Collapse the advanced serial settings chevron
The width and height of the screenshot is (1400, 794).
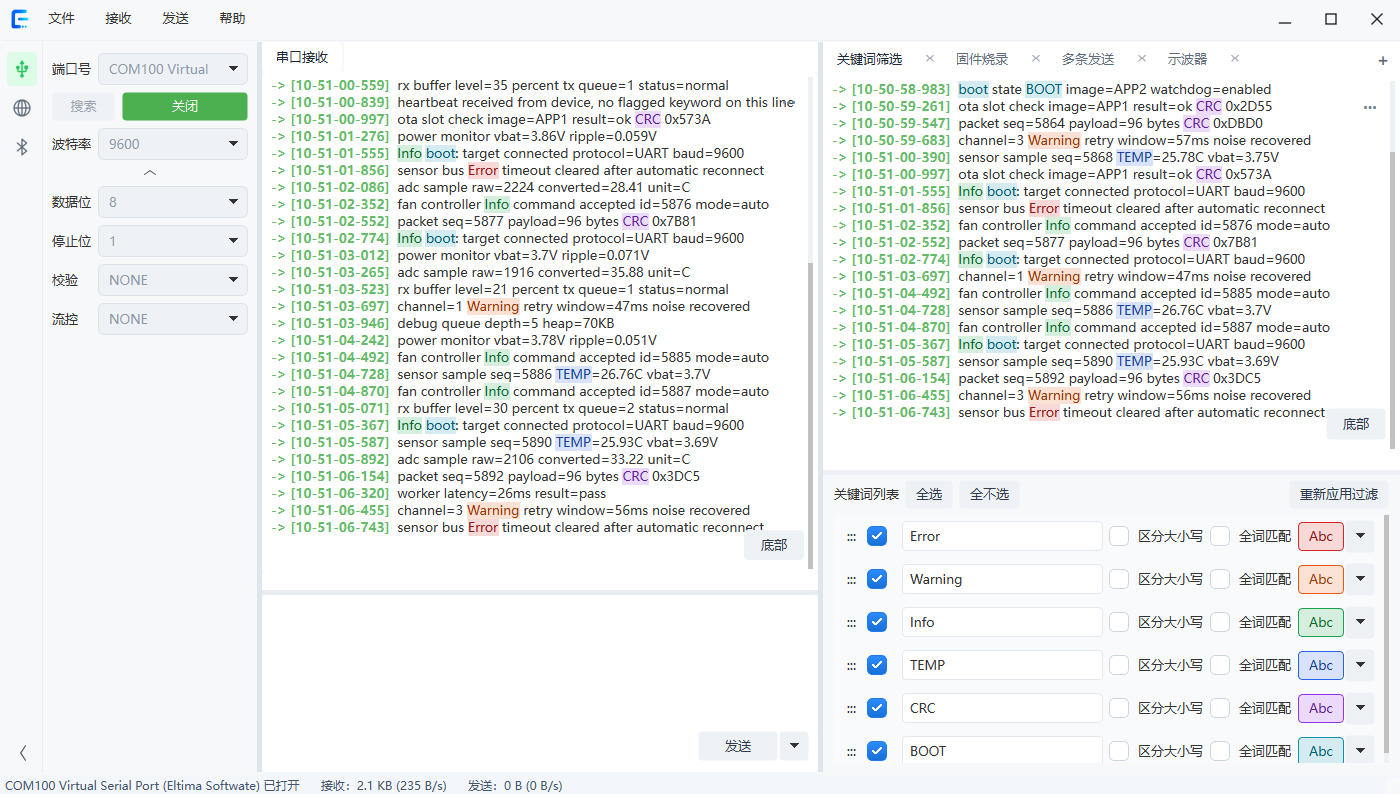click(x=150, y=173)
